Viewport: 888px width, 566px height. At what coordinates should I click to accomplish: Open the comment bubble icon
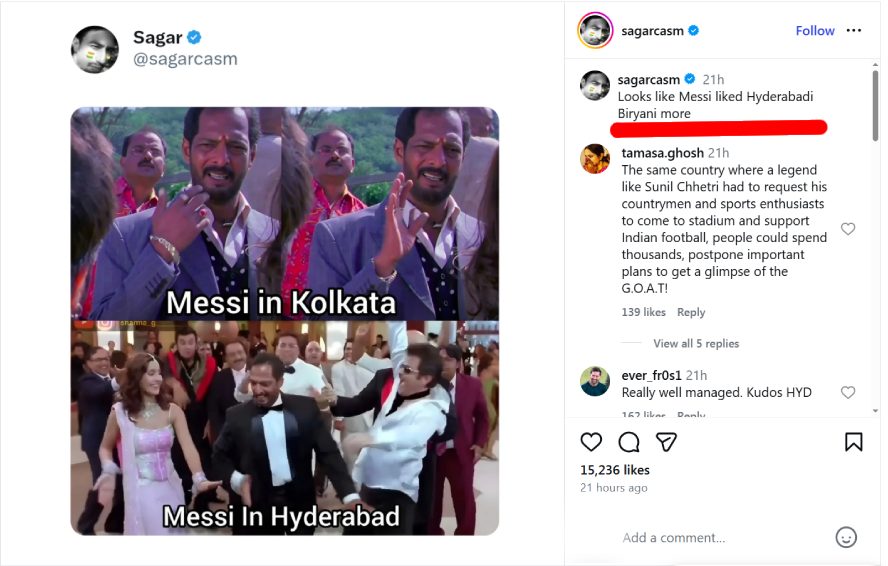point(629,442)
